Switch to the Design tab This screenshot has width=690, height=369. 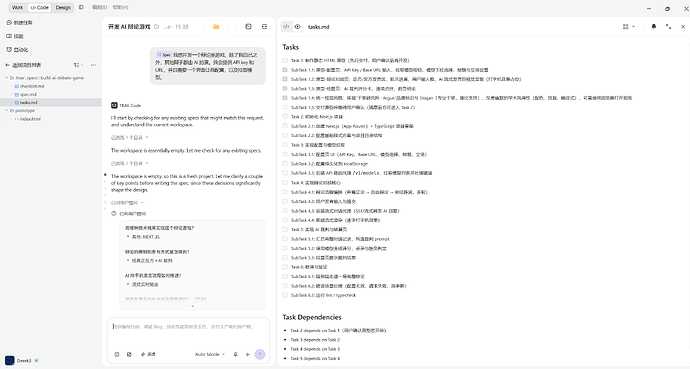63,7
